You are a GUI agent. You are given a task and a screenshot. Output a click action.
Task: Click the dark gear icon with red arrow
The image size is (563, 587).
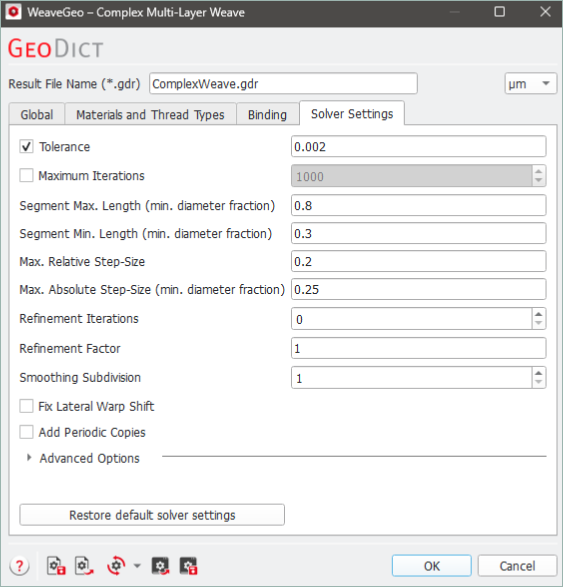pyautogui.click(x=161, y=566)
